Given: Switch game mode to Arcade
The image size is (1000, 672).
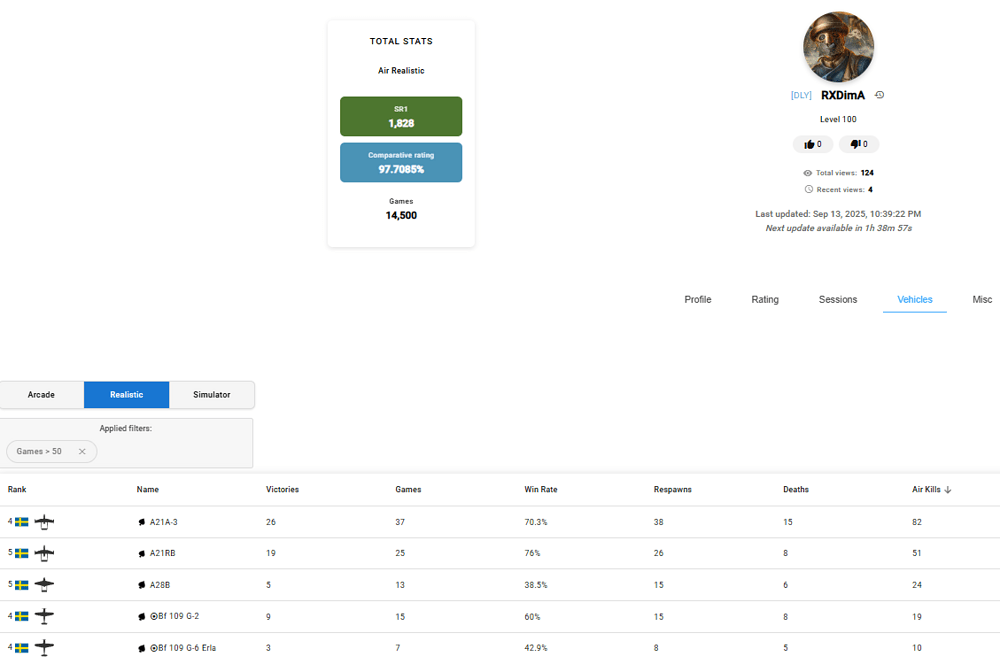Looking at the screenshot, I should coord(41,395).
